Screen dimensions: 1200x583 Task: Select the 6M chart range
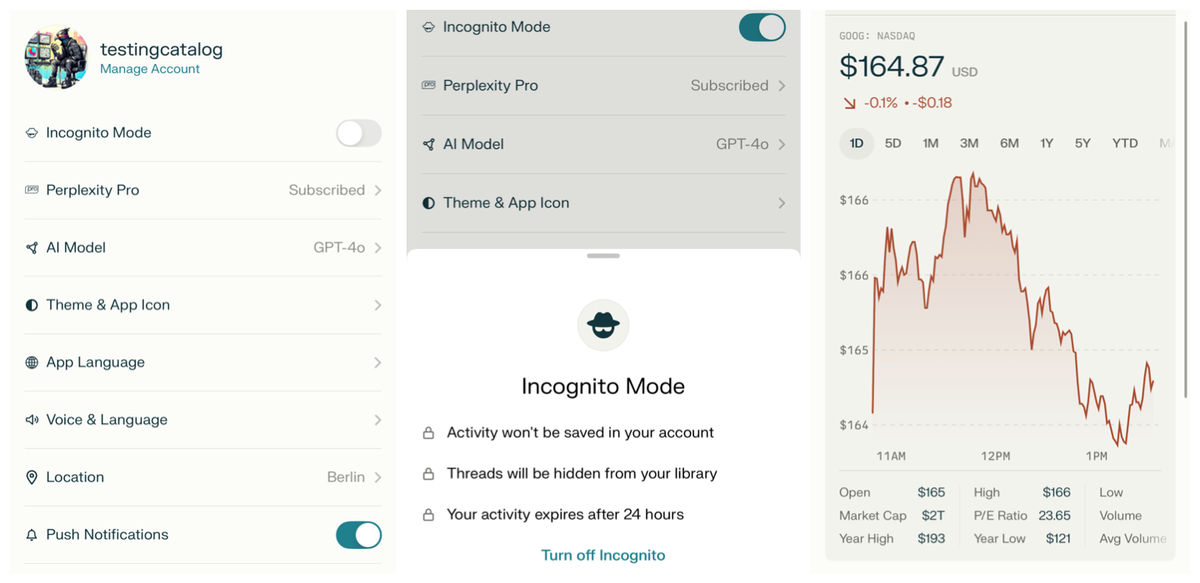click(x=1008, y=143)
